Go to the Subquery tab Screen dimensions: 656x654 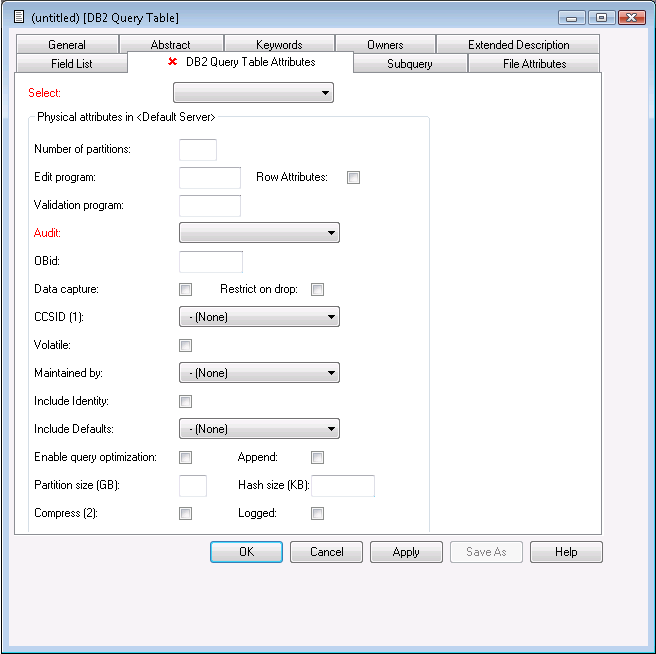click(x=410, y=64)
